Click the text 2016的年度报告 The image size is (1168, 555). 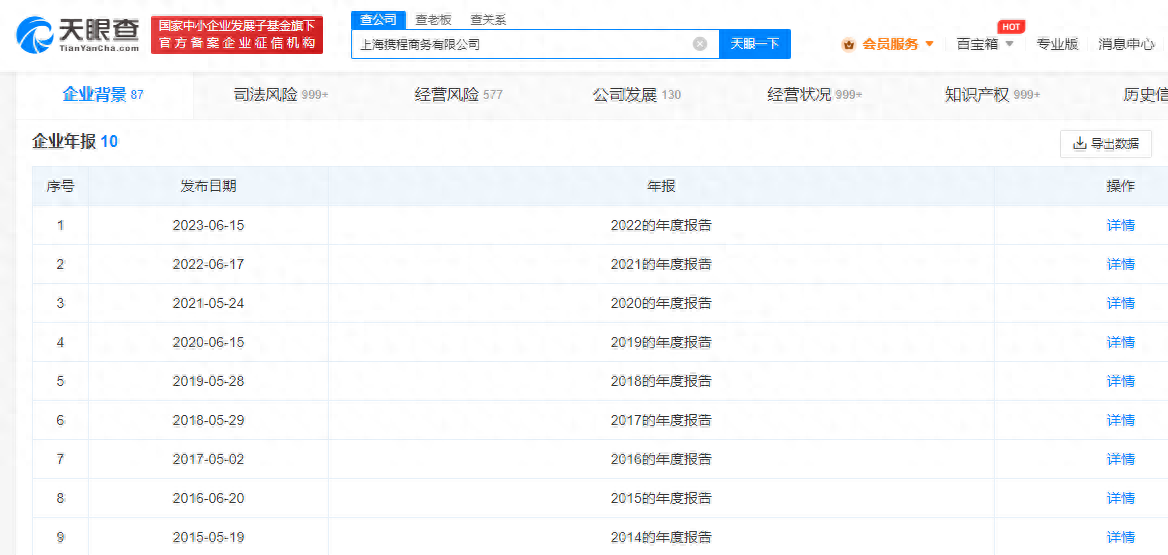(661, 459)
